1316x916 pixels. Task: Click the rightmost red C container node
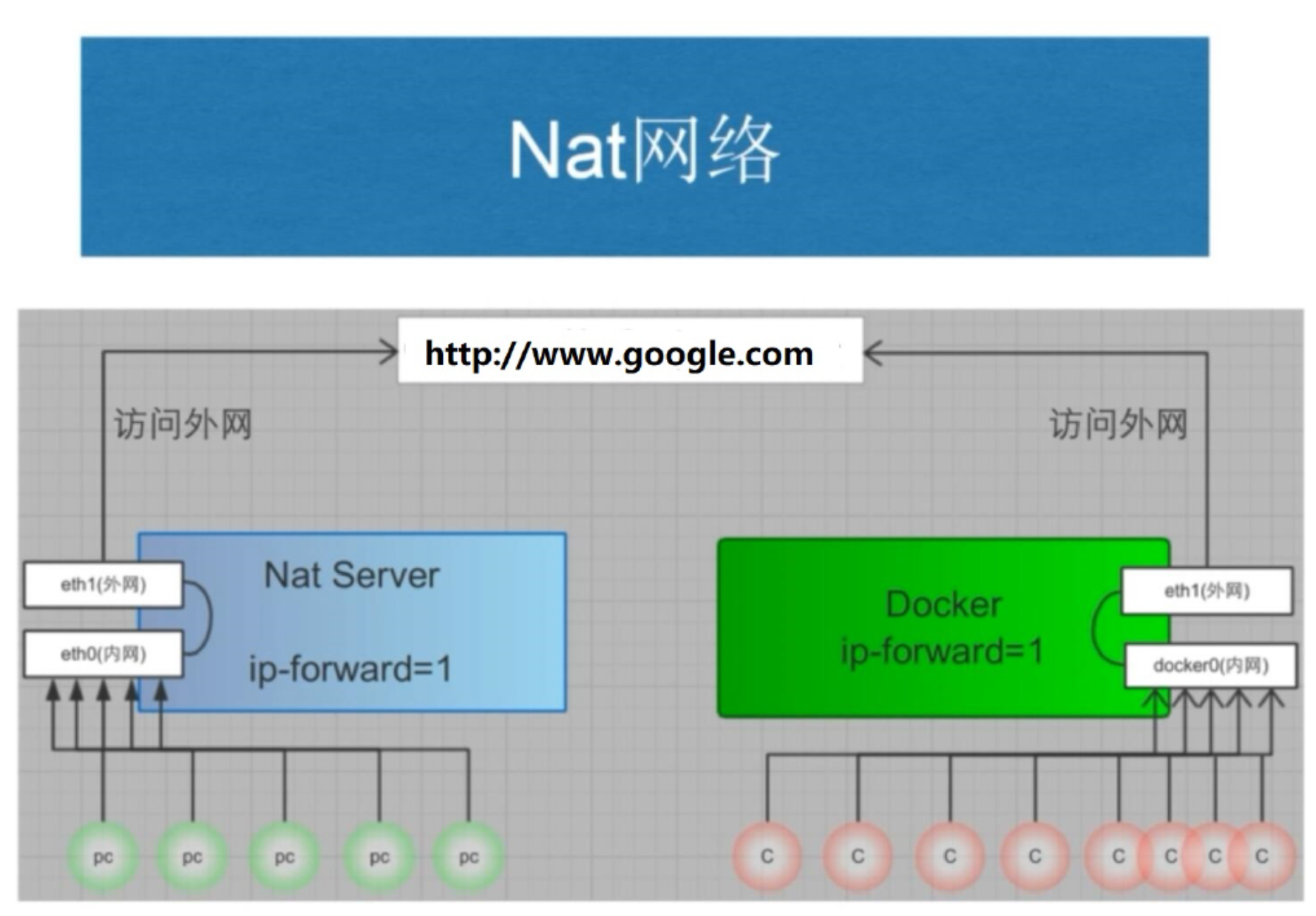pyautogui.click(x=1262, y=856)
